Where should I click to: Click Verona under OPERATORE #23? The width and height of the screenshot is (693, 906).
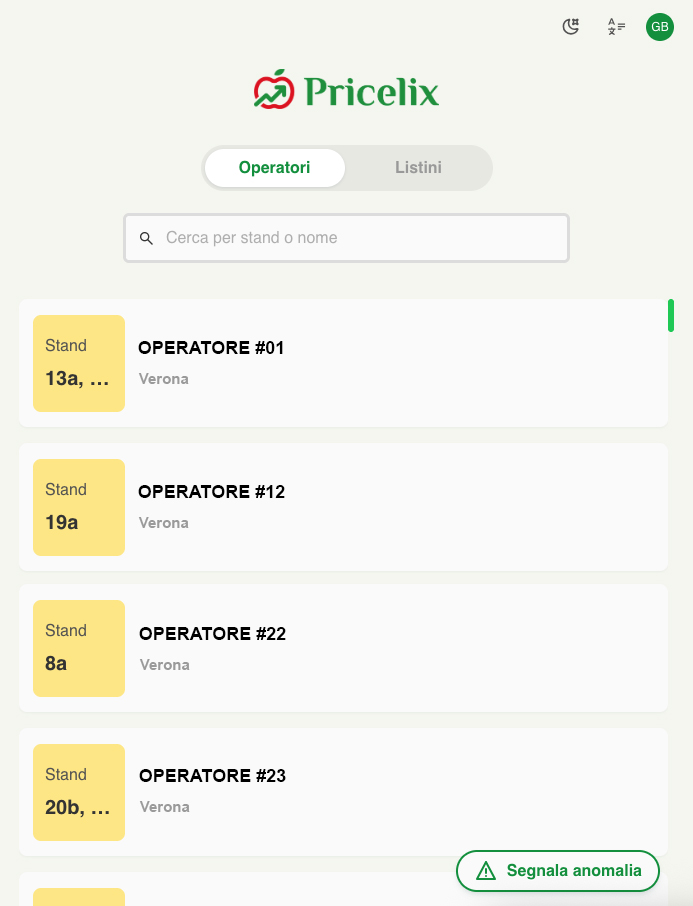point(165,807)
